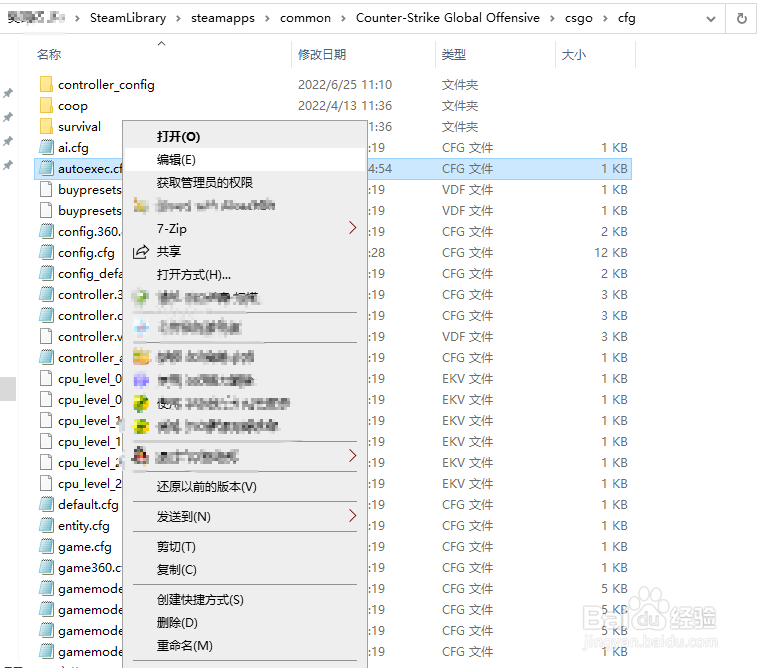Expand the chevron after common breadcrumb
Image resolution: width=760 pixels, height=668 pixels.
[343, 19]
